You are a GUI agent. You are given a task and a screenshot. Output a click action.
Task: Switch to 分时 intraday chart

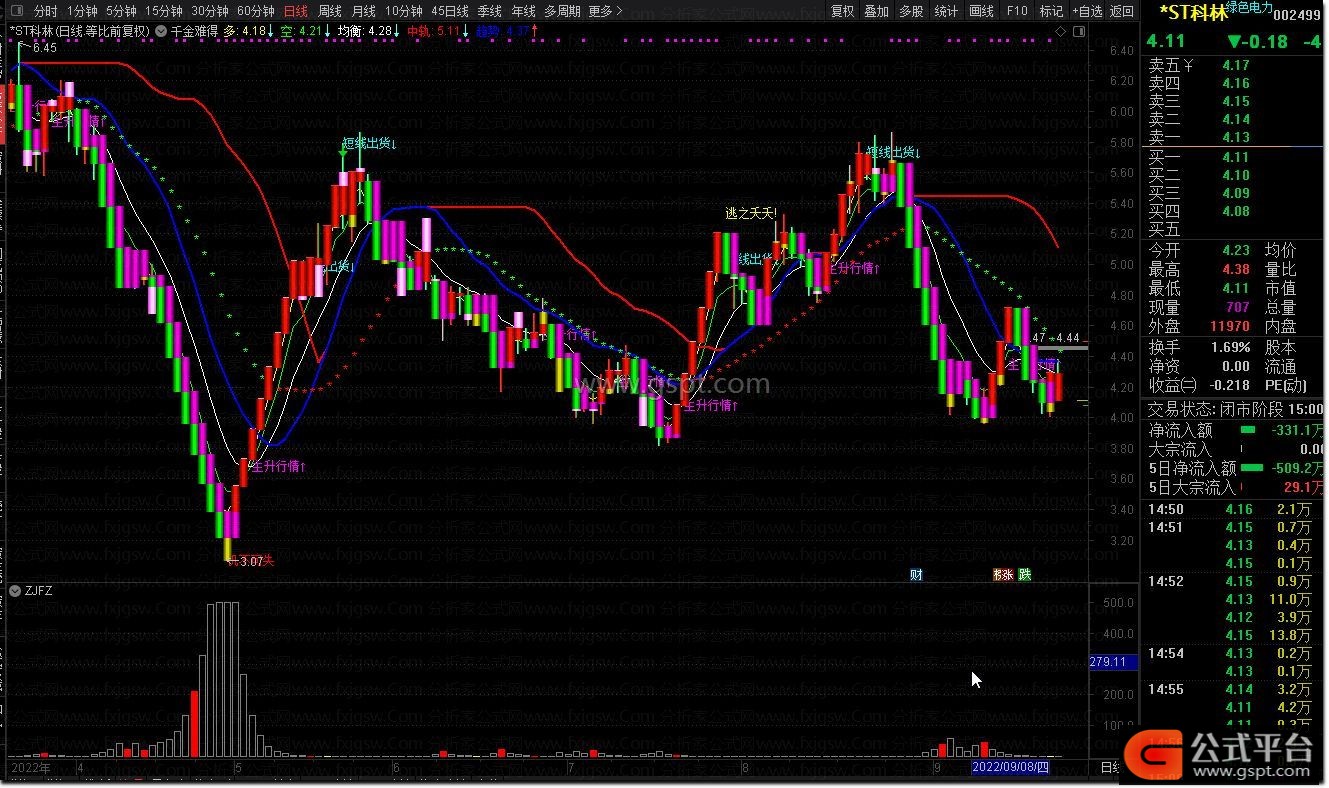click(x=46, y=11)
